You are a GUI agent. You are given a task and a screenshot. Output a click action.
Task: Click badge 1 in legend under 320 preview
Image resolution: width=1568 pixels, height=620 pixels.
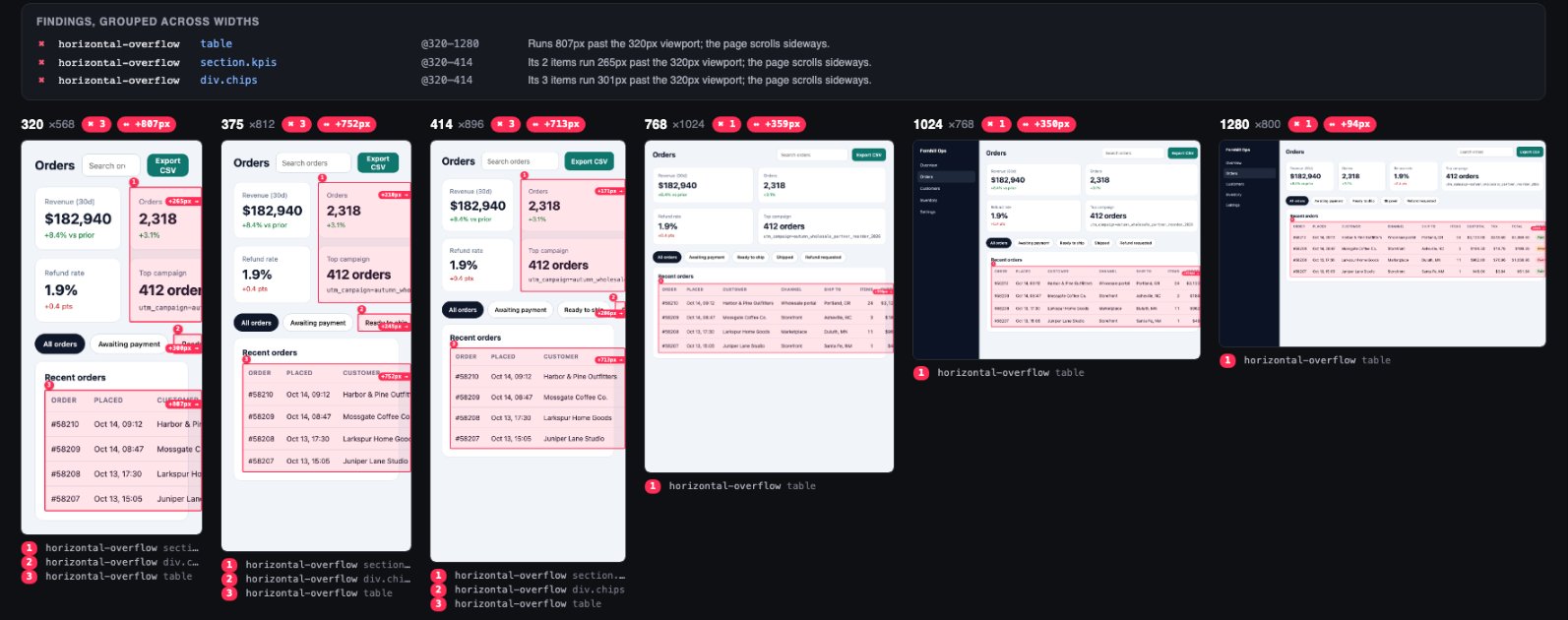(30, 548)
